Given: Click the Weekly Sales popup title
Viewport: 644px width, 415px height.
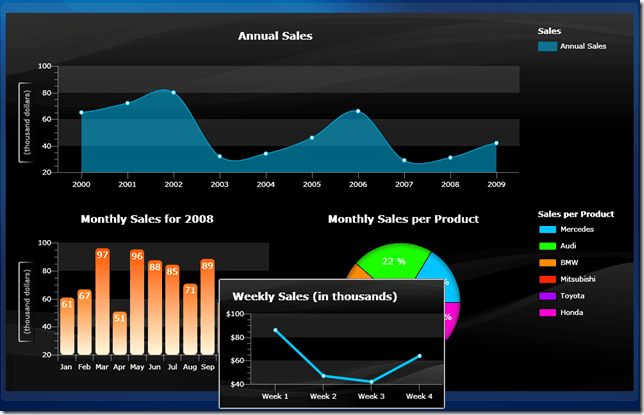Looking at the screenshot, I should (315, 296).
